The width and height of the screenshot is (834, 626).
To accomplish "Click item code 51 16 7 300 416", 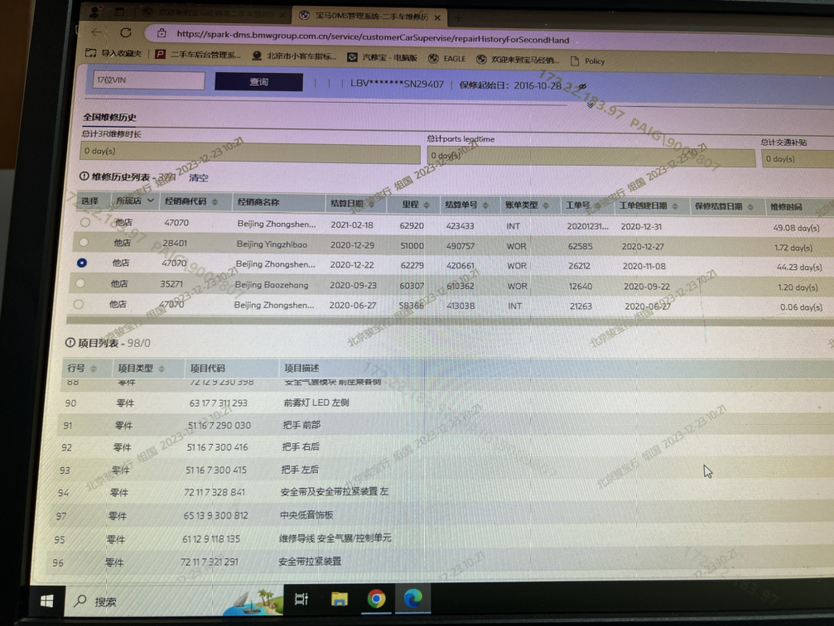I will [217, 447].
